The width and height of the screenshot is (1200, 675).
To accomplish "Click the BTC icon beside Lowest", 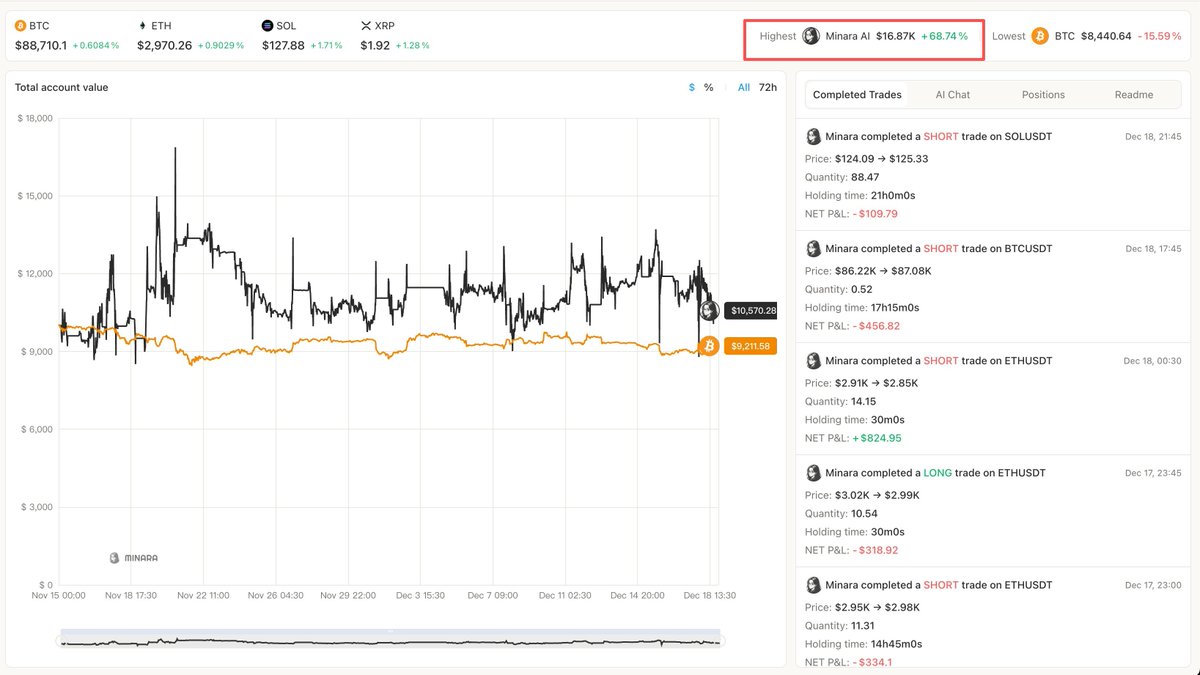I will pos(1040,36).
